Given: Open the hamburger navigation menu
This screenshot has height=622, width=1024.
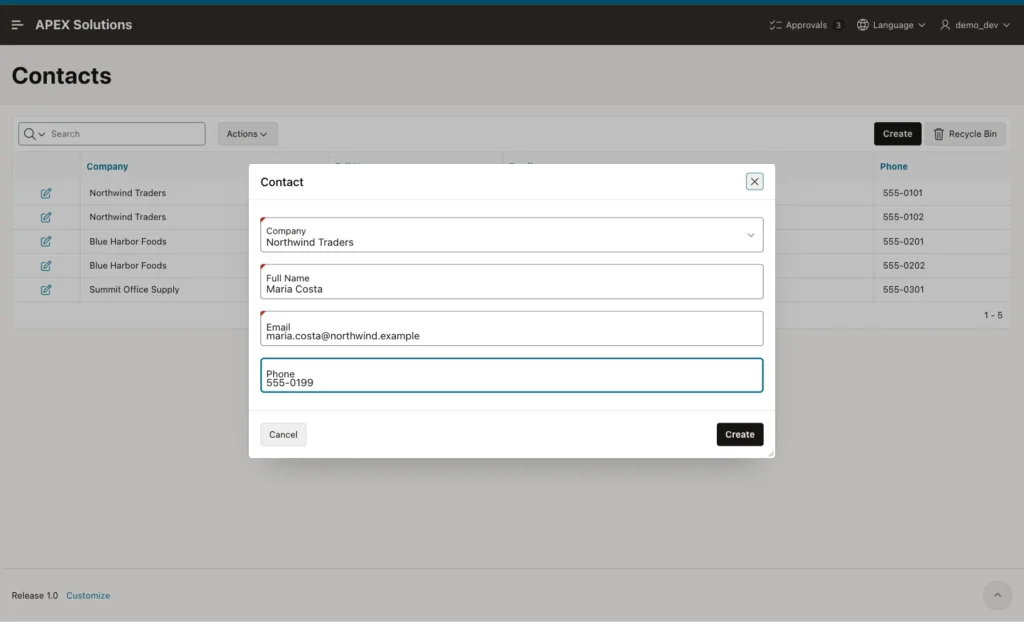Looking at the screenshot, I should click(18, 25).
